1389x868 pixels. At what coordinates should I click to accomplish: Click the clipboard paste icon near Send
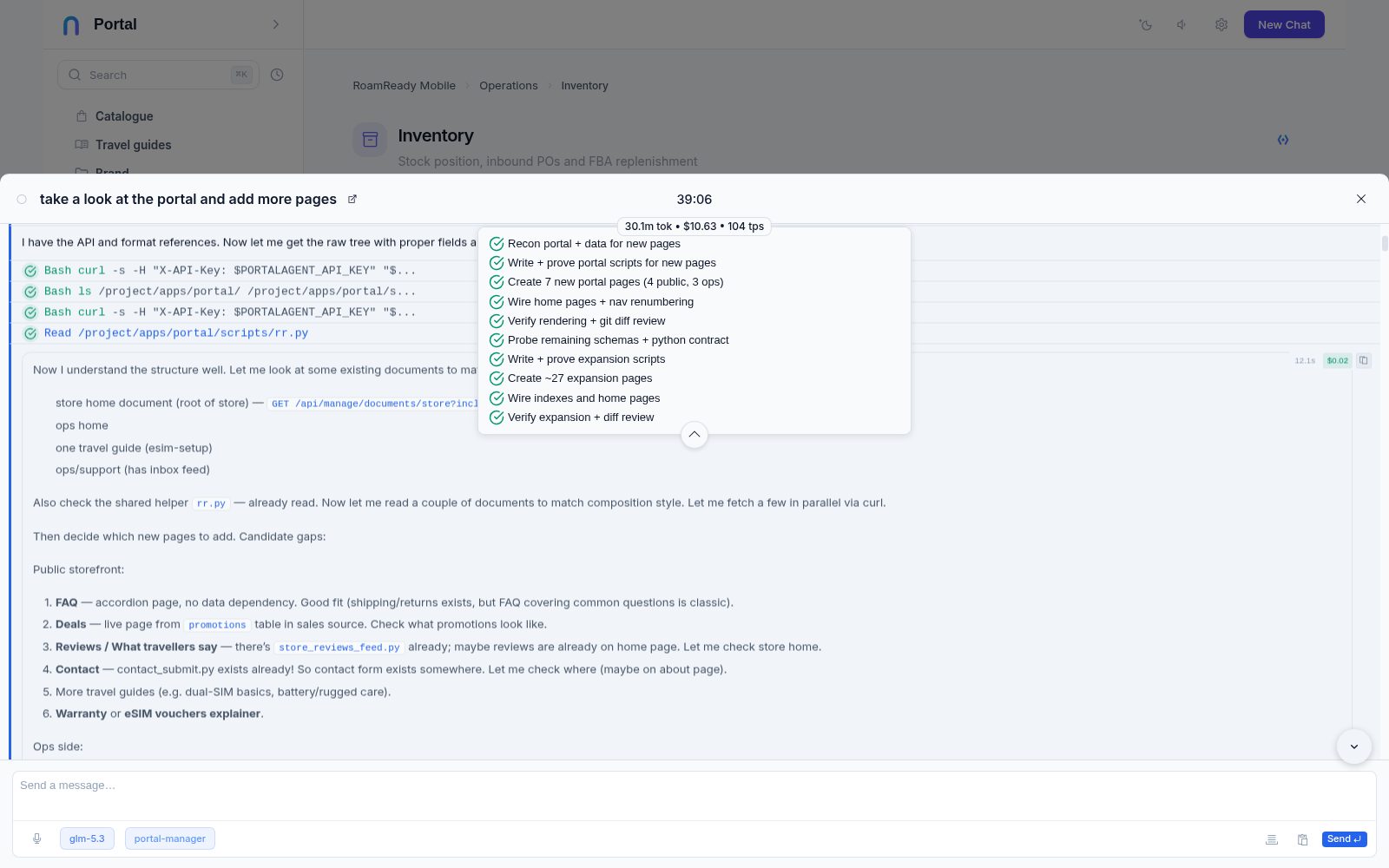1303,839
